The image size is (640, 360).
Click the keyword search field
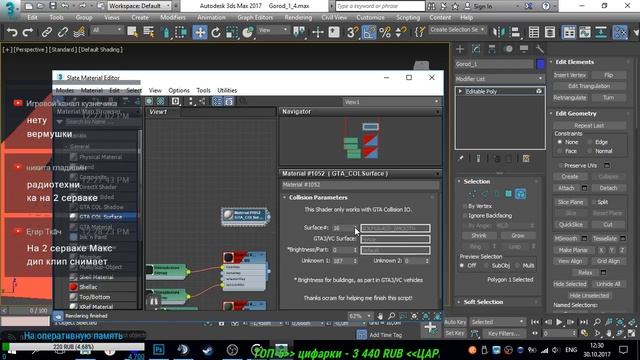coord(380,6)
